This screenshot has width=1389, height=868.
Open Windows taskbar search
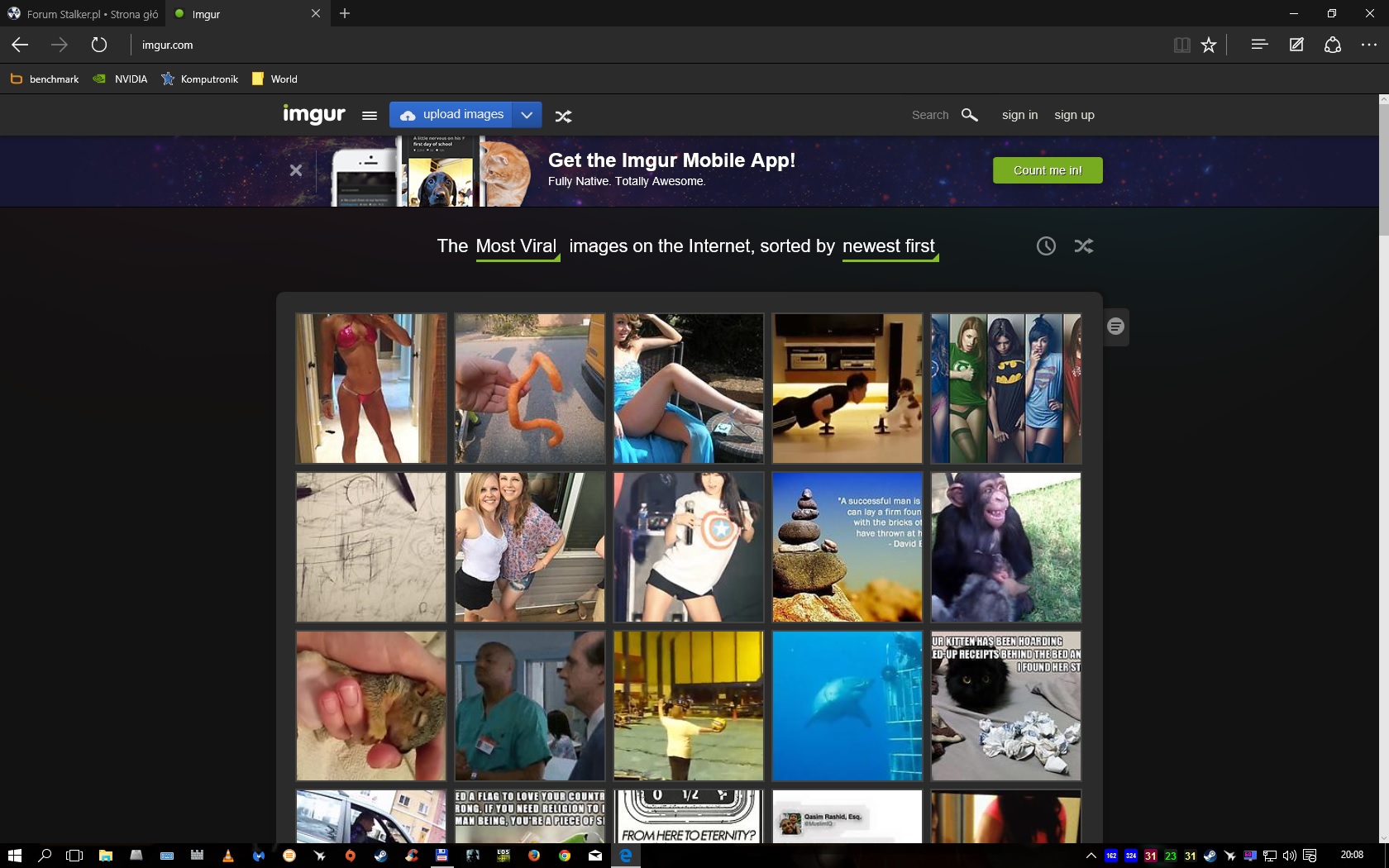[x=45, y=856]
